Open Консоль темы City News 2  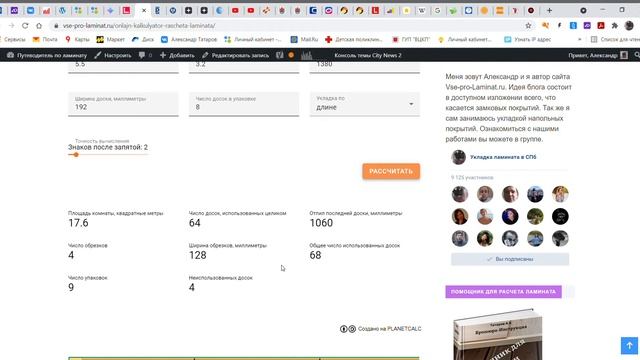tap(368, 55)
